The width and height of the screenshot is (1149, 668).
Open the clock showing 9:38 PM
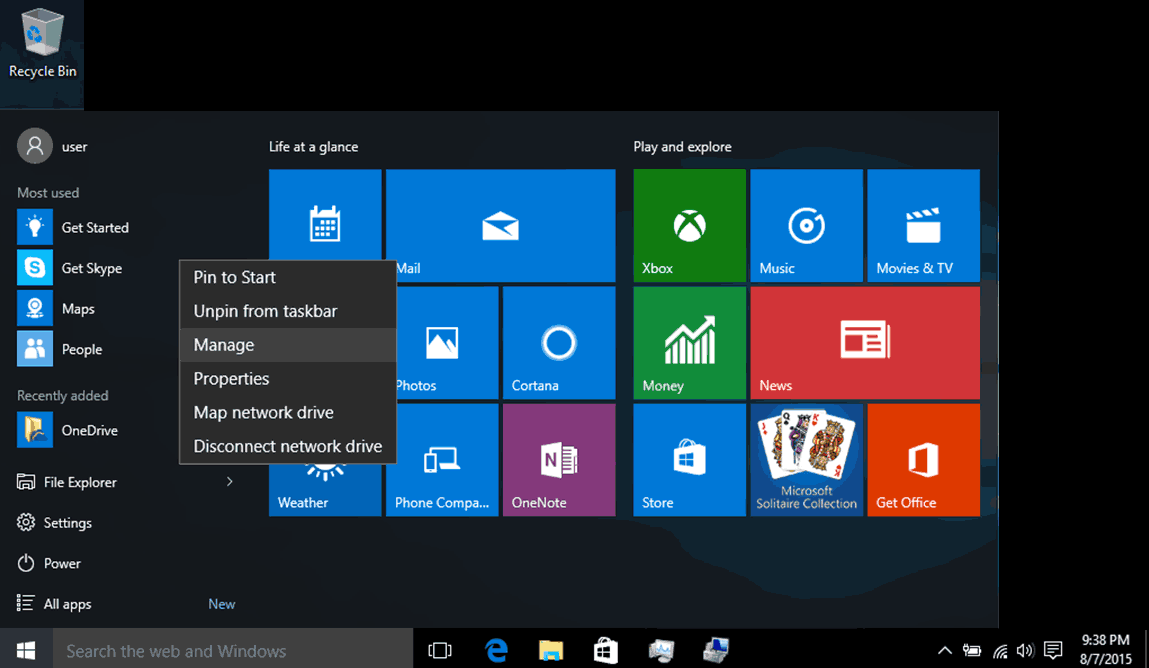click(1105, 650)
